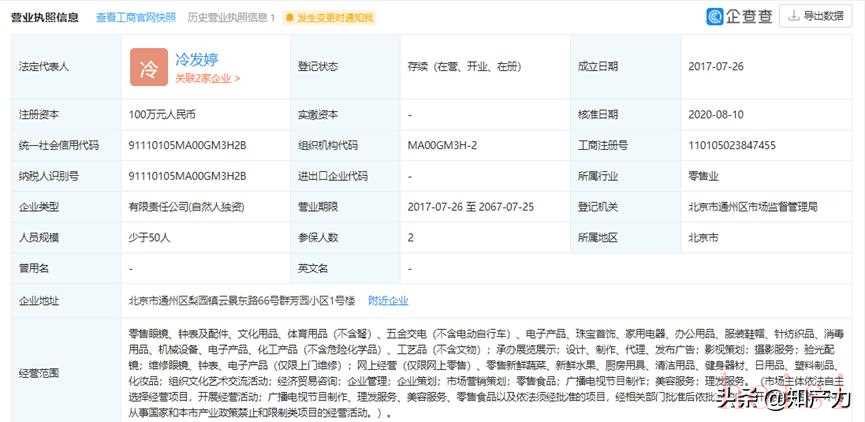Click the 企查查 brand name text
The width and height of the screenshot is (865, 422).
(749, 16)
